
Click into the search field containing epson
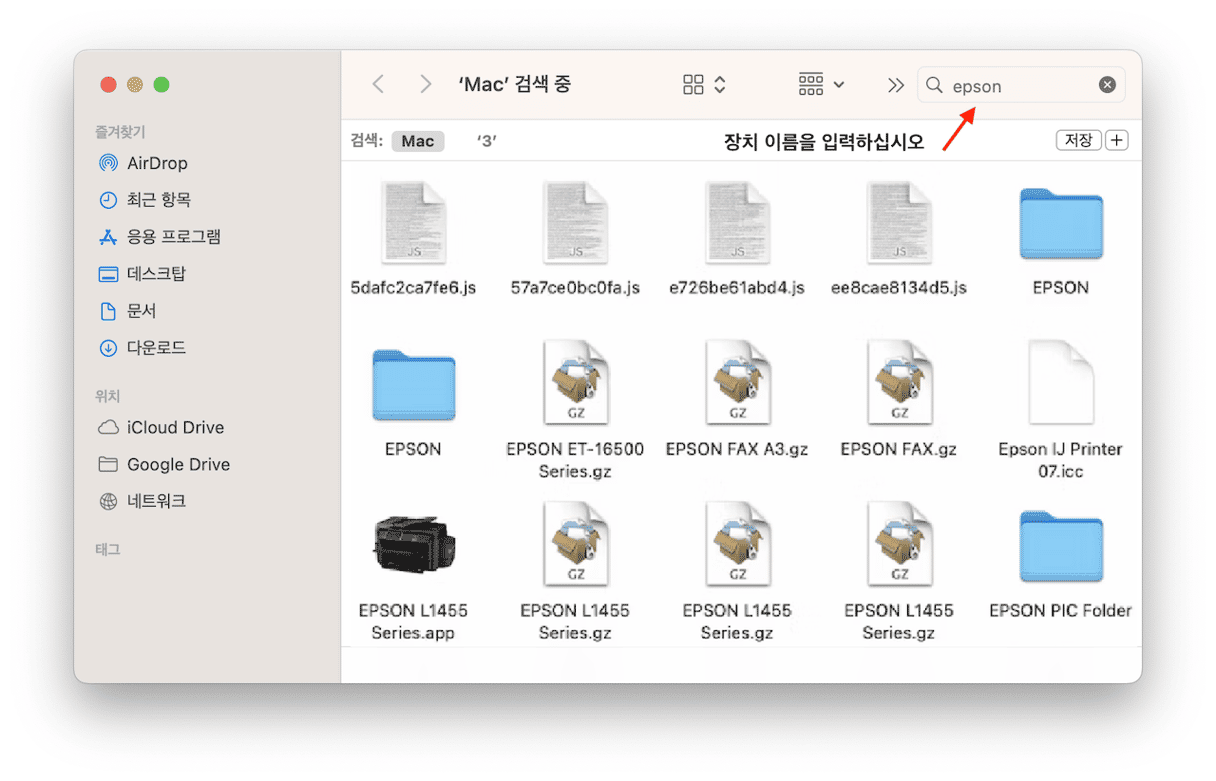point(1021,85)
